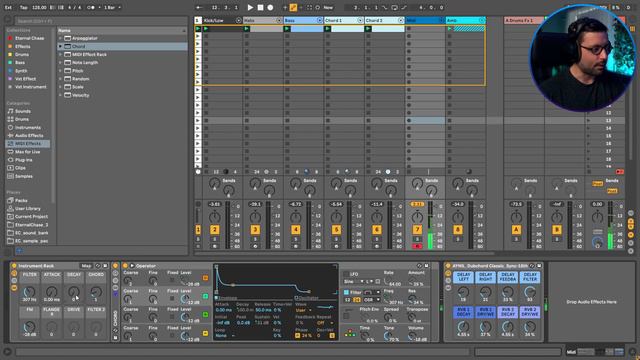The width and height of the screenshot is (640, 360).
Task: Toggle Operator's green second oscillator square
Action: (205, 296)
